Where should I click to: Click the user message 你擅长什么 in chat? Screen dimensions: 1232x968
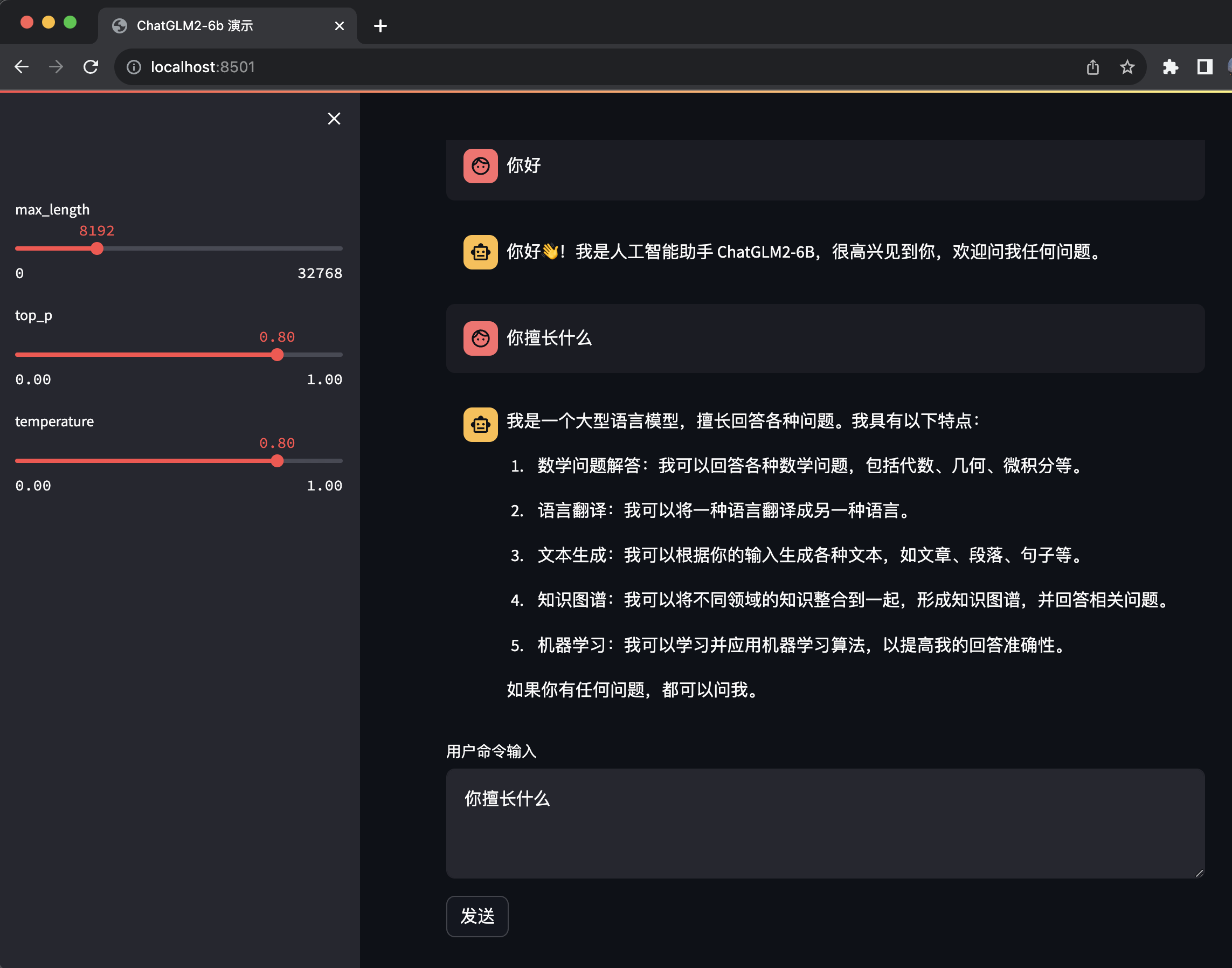tap(549, 338)
